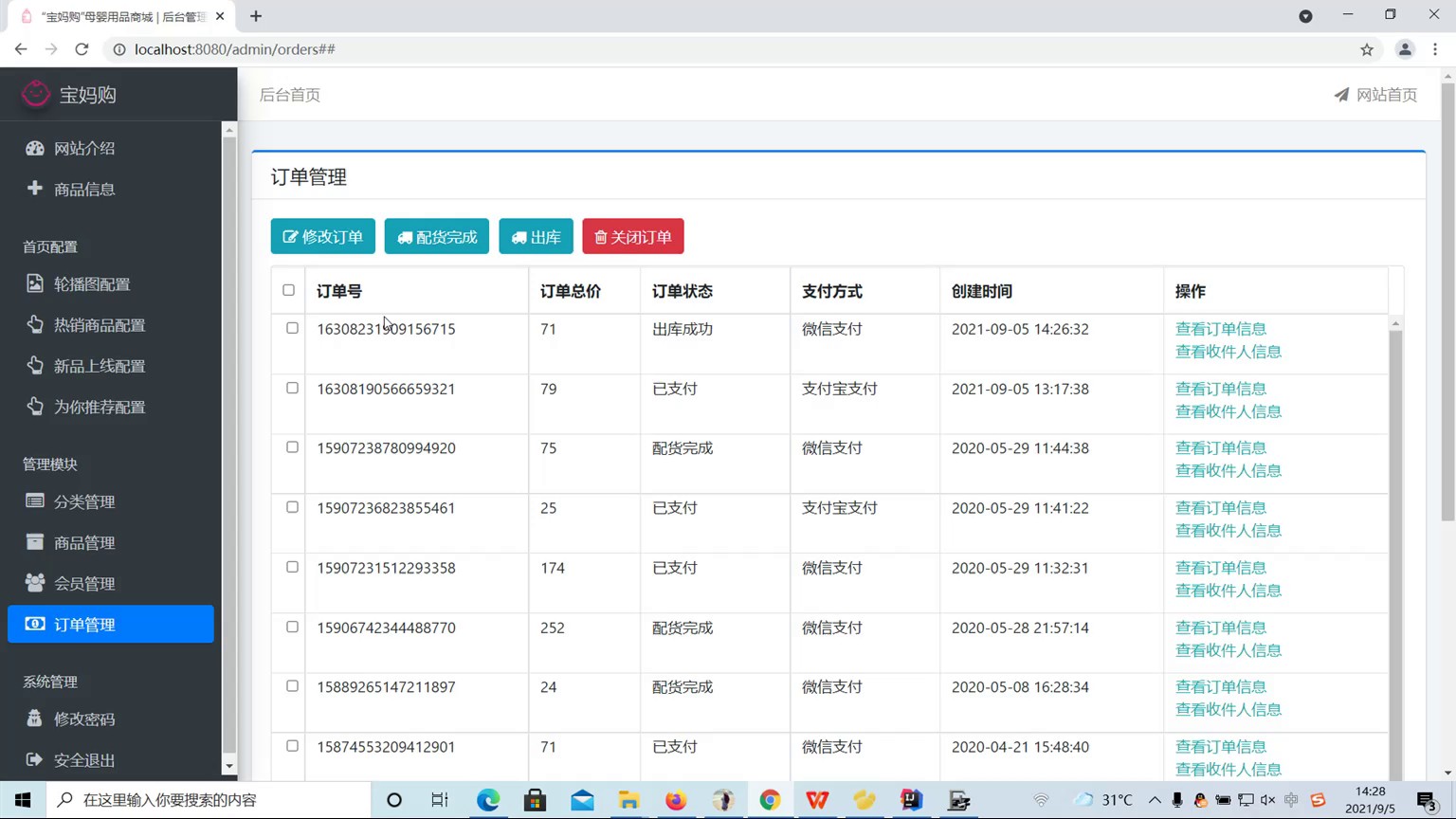Open the 安全退出 menu item
Screen dimensions: 1456x819
(x=84, y=760)
